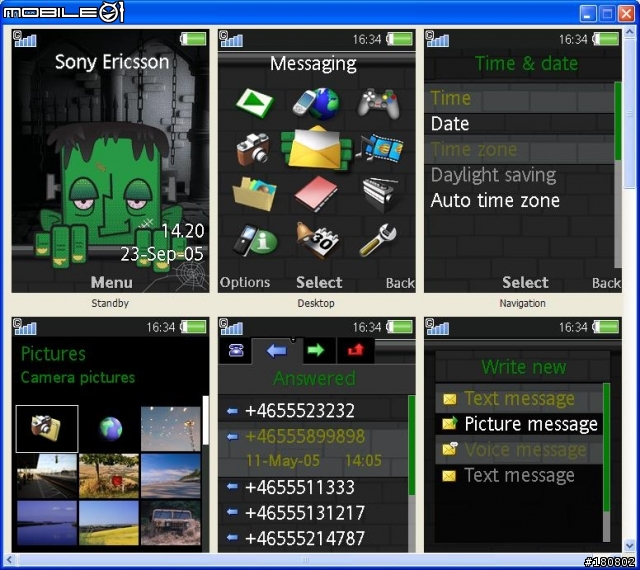
Task: Select Time in Time & date list
Action: (519, 98)
